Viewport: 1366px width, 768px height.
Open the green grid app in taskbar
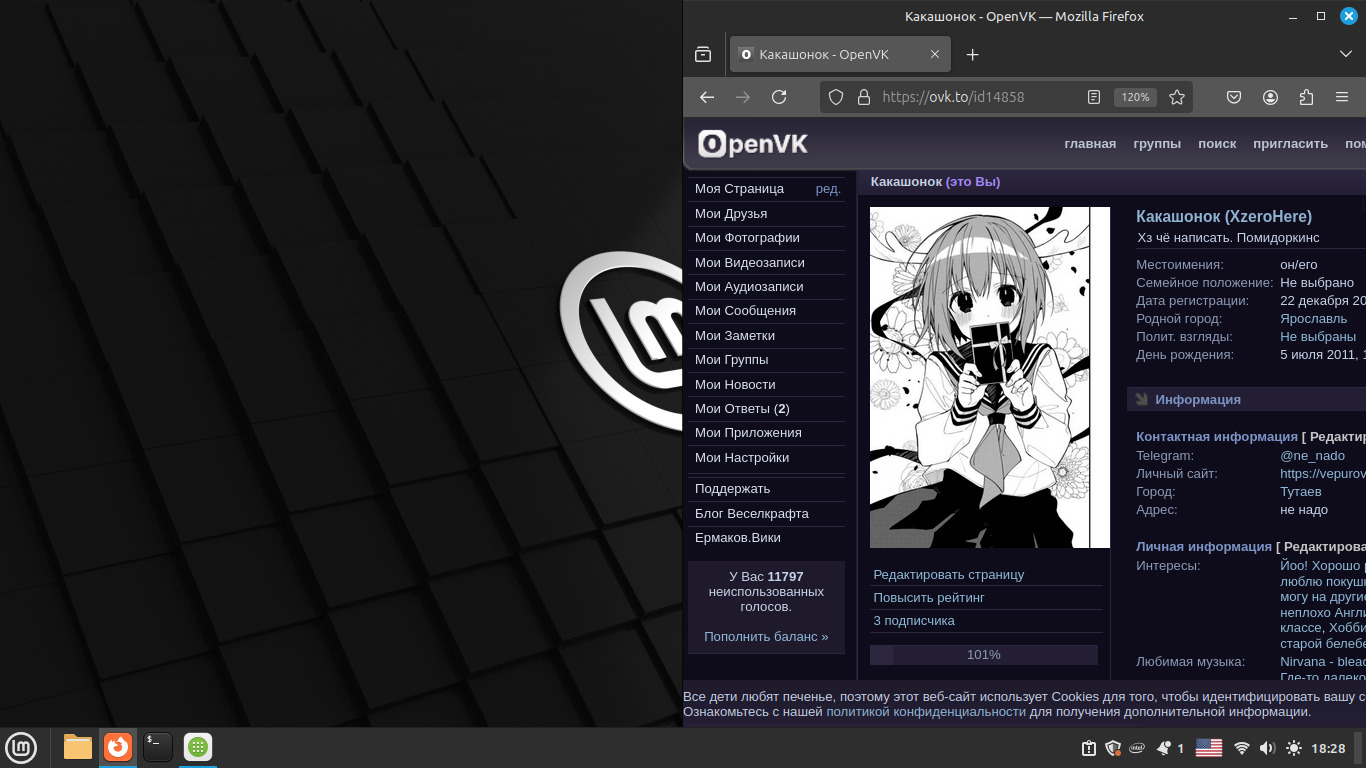(198, 747)
